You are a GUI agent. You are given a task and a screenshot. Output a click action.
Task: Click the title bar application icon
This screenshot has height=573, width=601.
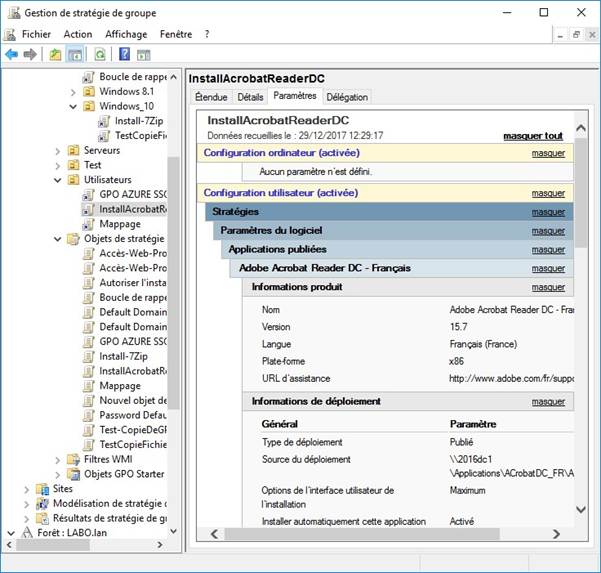click(15, 13)
